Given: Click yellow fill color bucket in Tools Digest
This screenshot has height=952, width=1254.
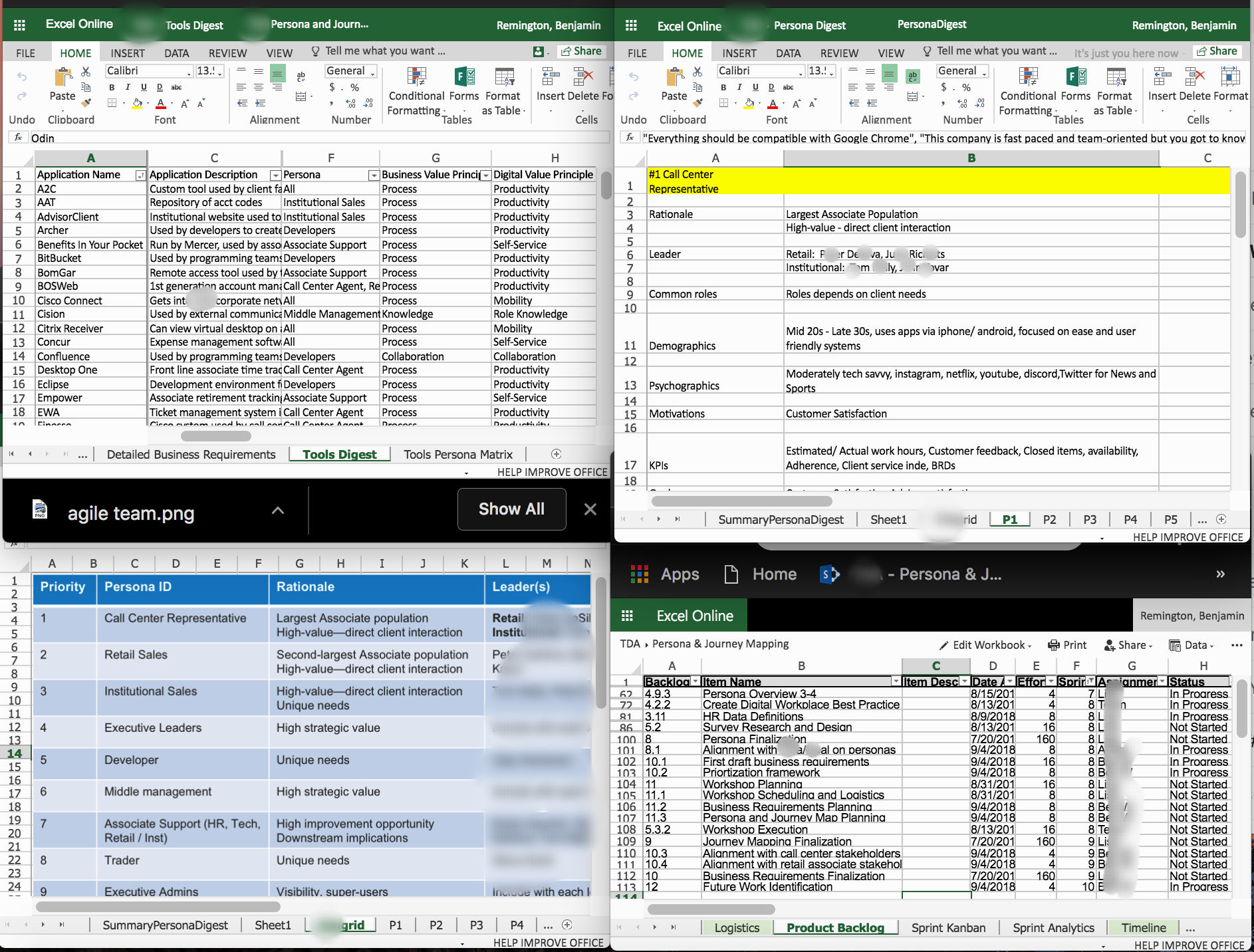Looking at the screenshot, I should tap(137, 103).
